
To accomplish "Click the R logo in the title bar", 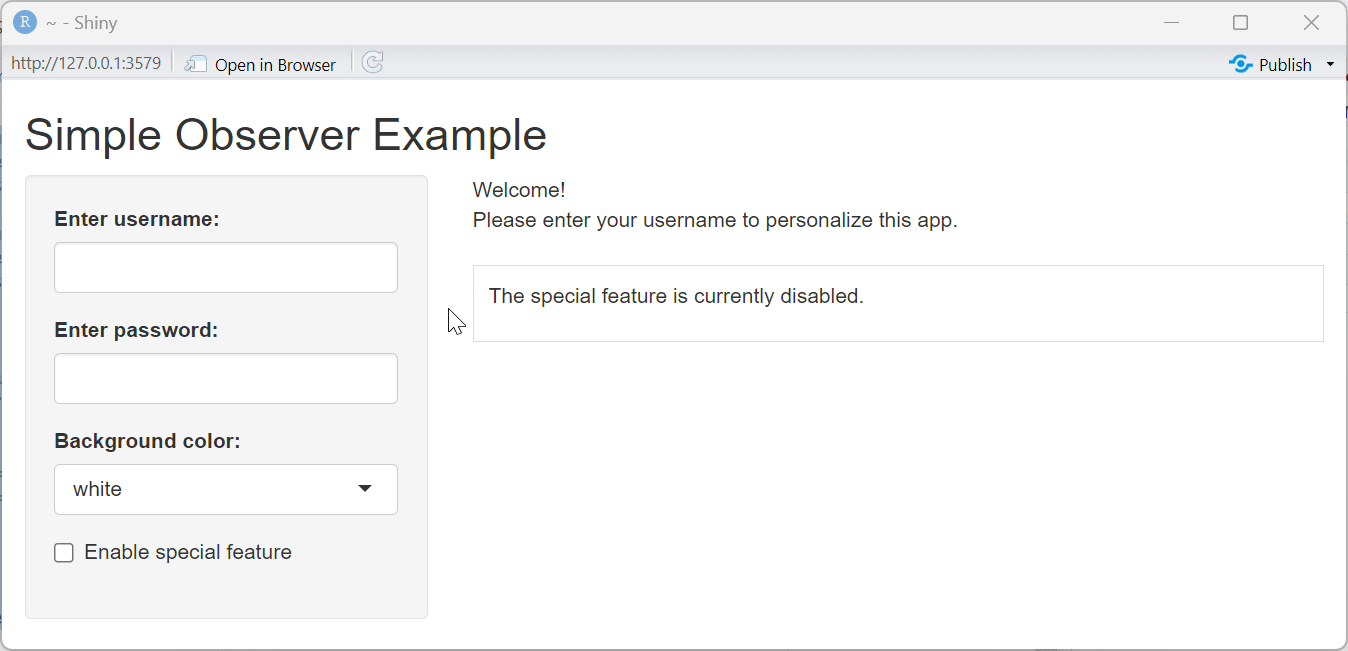I will [23, 22].
